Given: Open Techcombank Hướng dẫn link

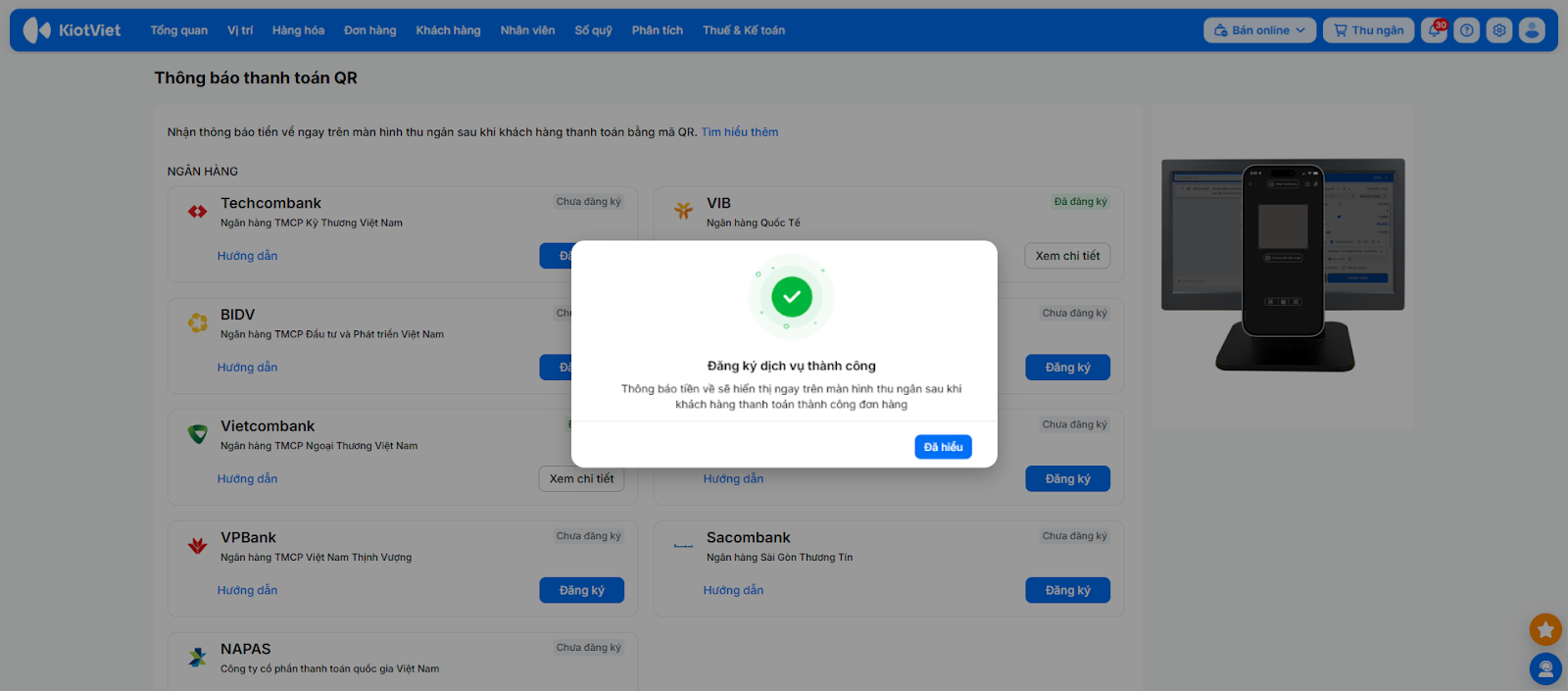Looking at the screenshot, I should pos(247,256).
